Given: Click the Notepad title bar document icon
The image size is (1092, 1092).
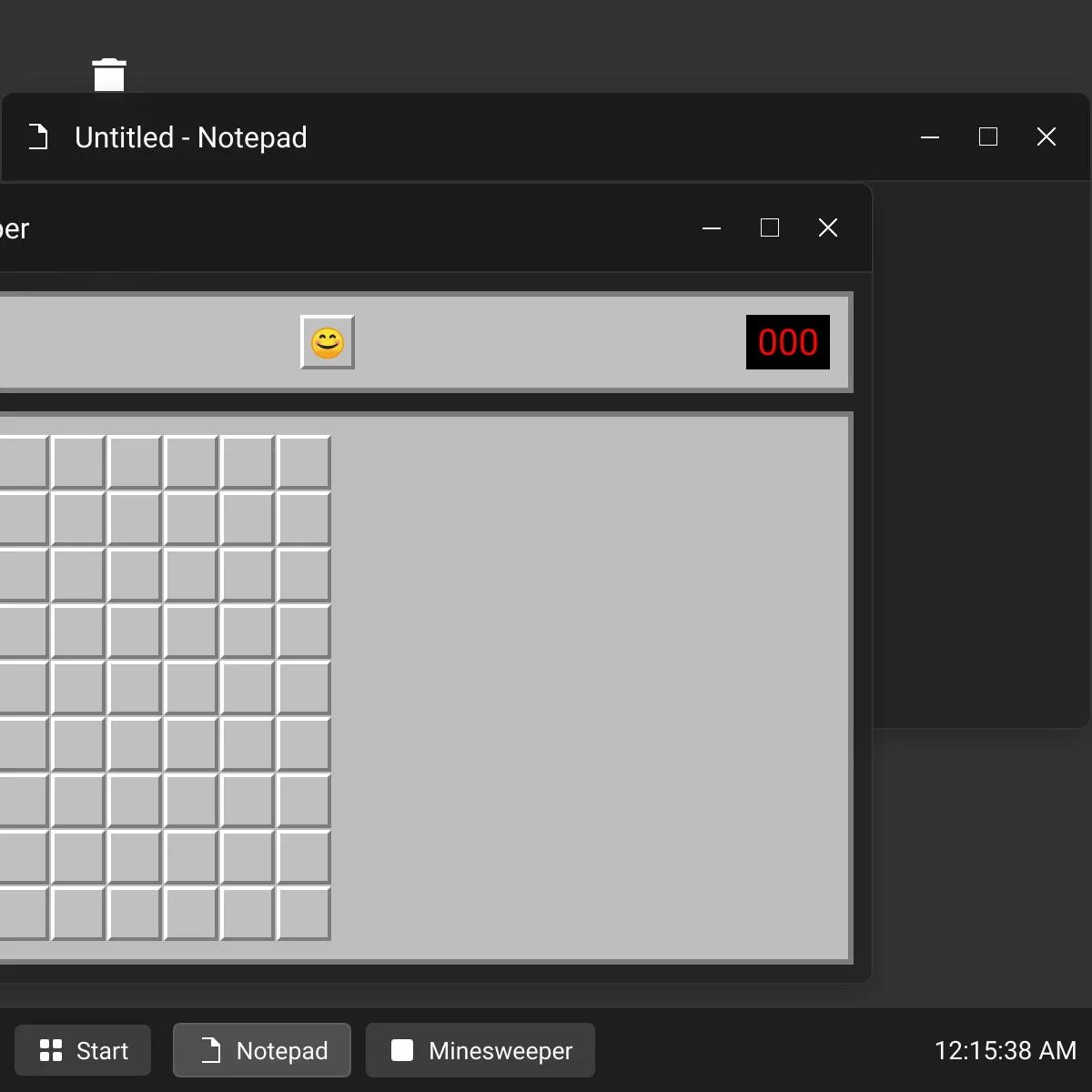Looking at the screenshot, I should (x=38, y=137).
